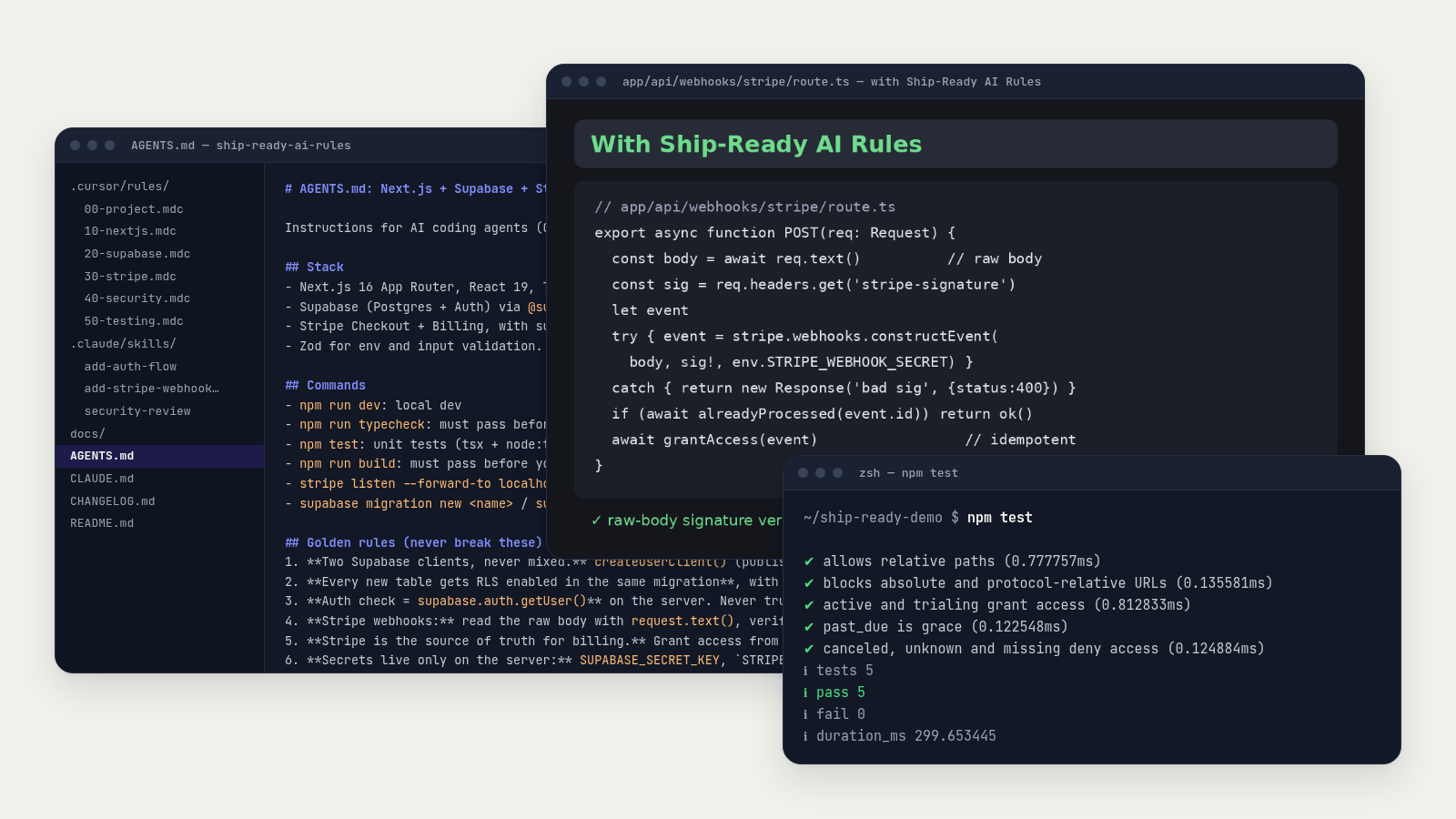Click the green 'pass 5' summary line
This screenshot has width=1456, height=819.
(834, 693)
